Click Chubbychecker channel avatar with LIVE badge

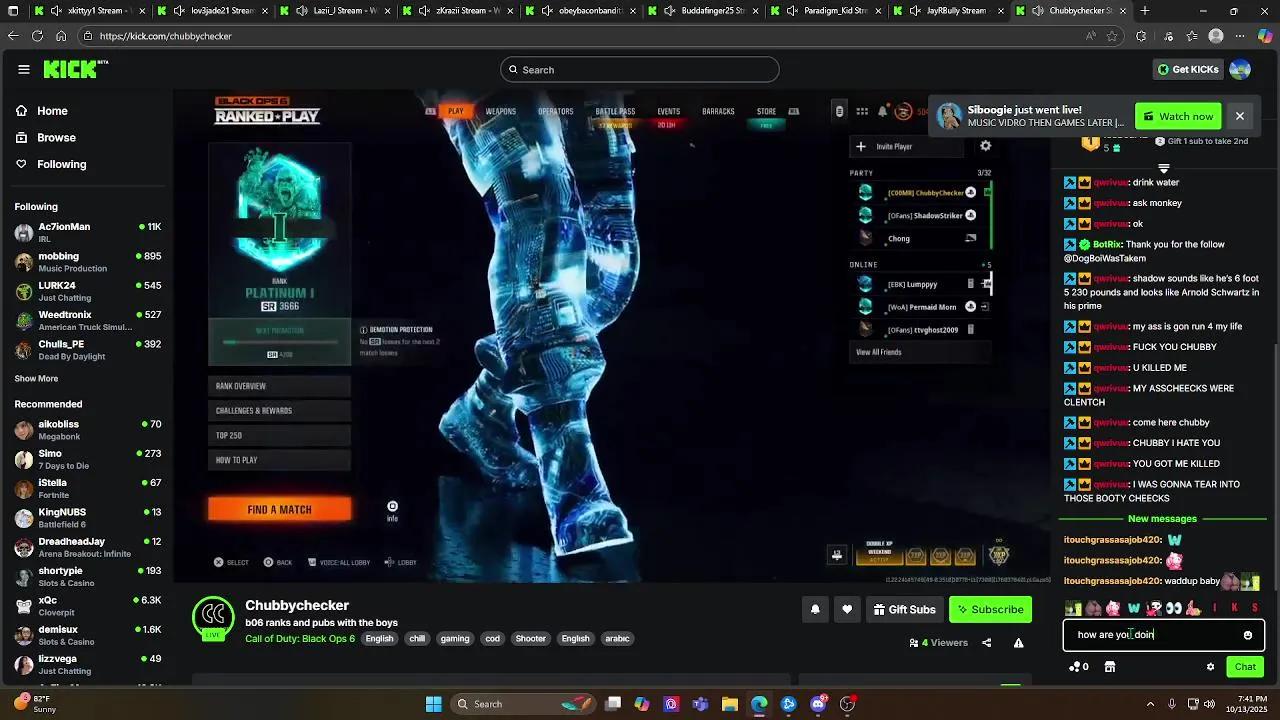[x=213, y=617]
